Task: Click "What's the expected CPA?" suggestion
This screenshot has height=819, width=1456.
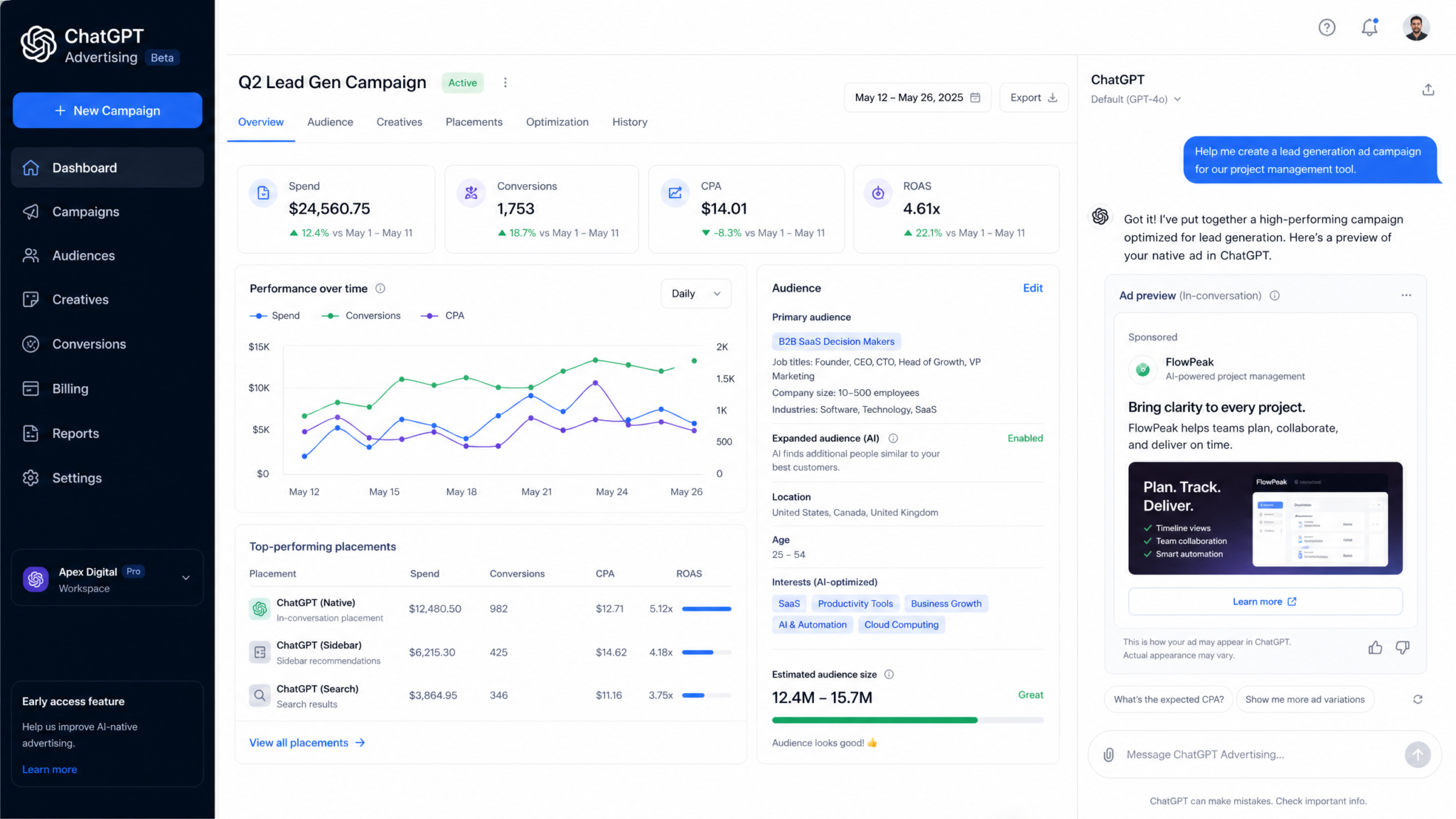Action: 1168,700
